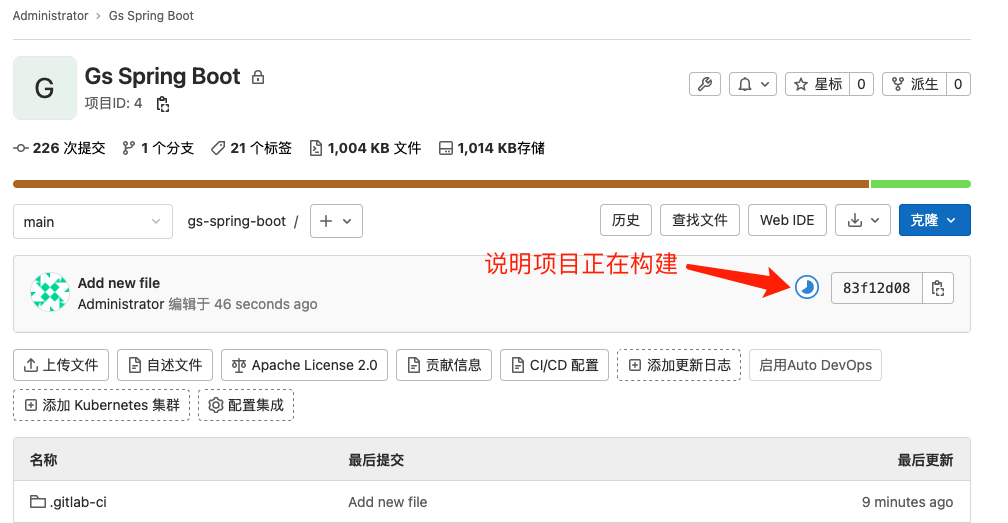The width and height of the screenshot is (1008, 523).
Task: Open the 21 个标签 tags link
Action: (x=251, y=148)
